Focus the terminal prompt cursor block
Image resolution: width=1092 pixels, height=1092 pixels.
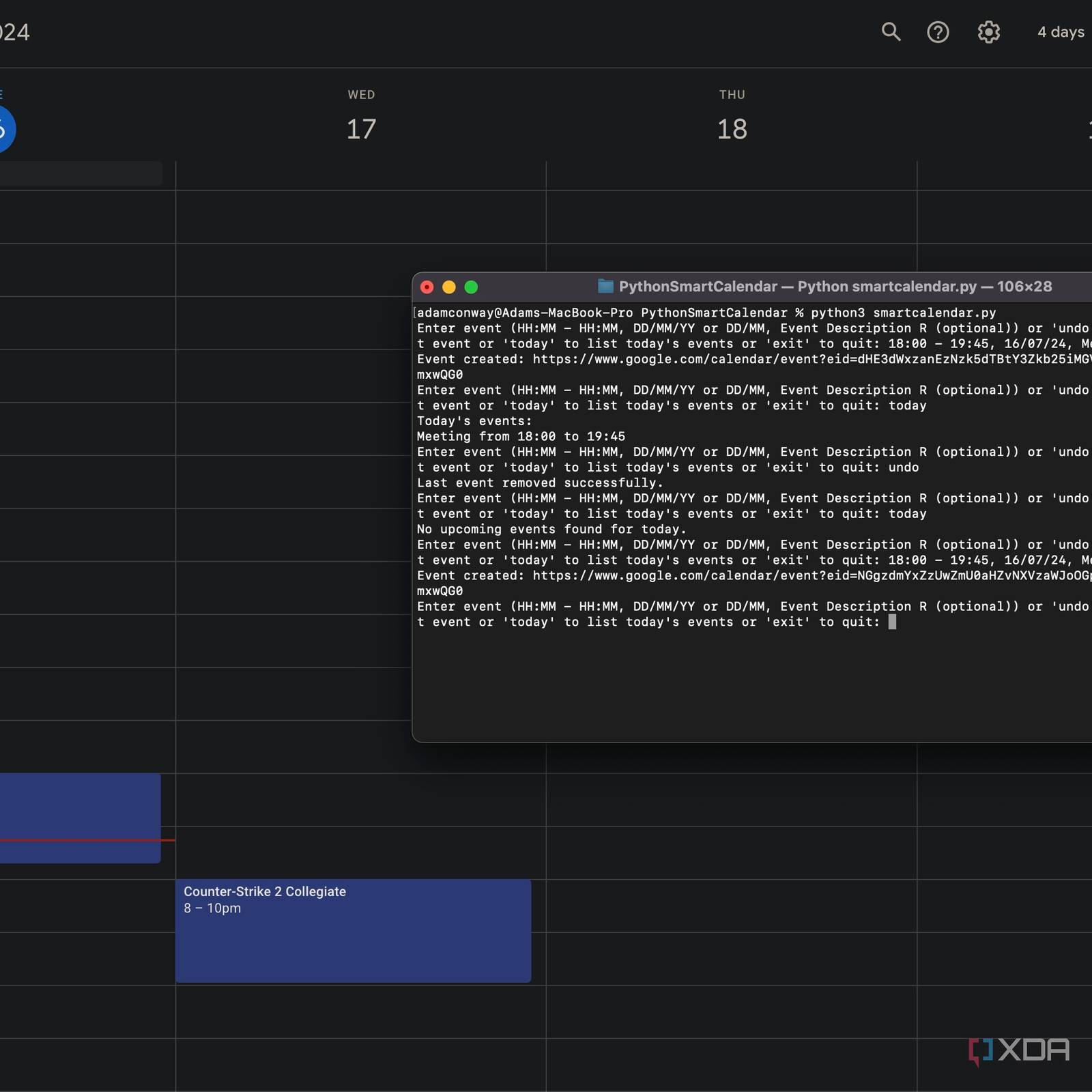coord(892,622)
